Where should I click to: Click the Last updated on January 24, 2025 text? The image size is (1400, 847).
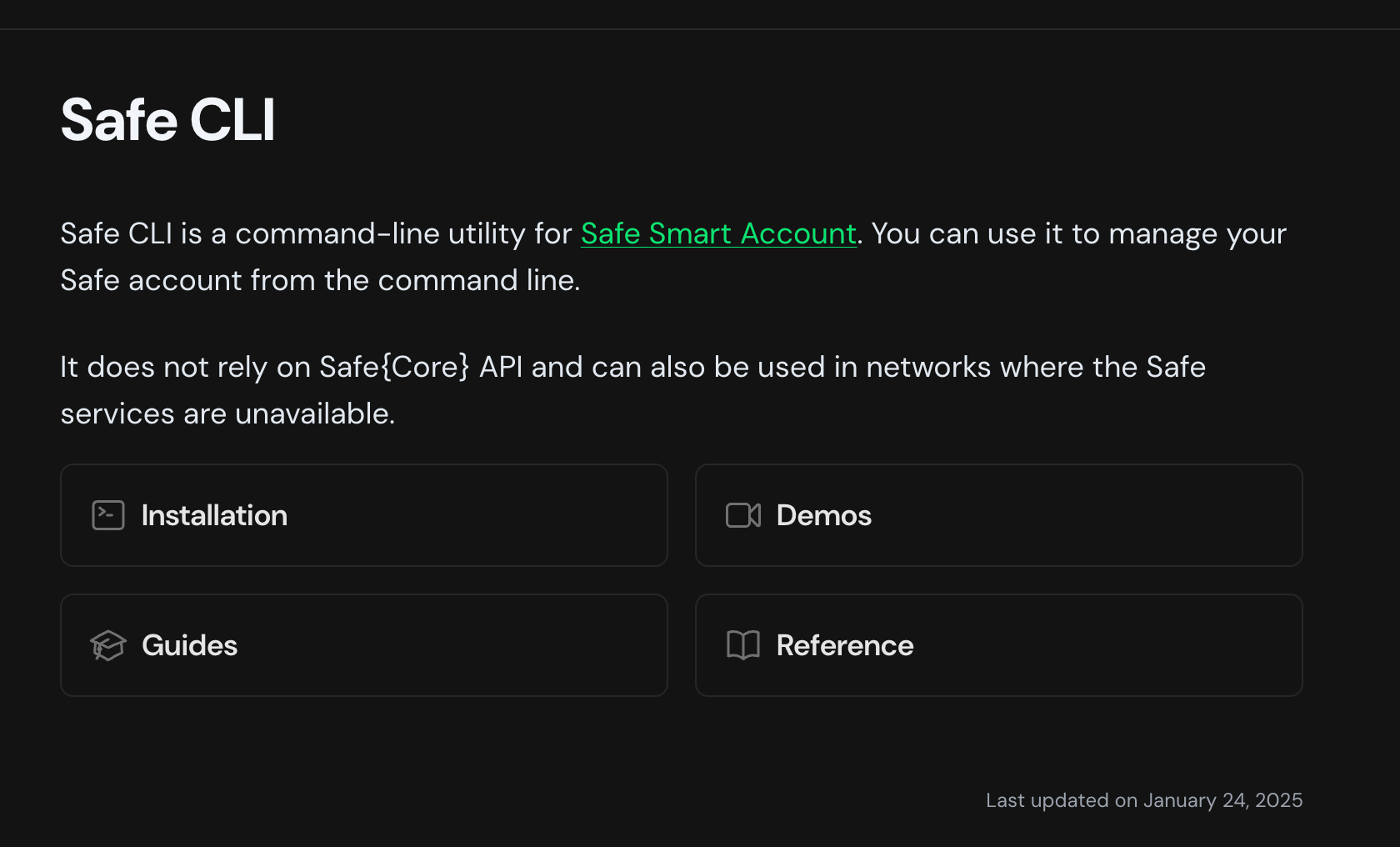[x=1144, y=800]
